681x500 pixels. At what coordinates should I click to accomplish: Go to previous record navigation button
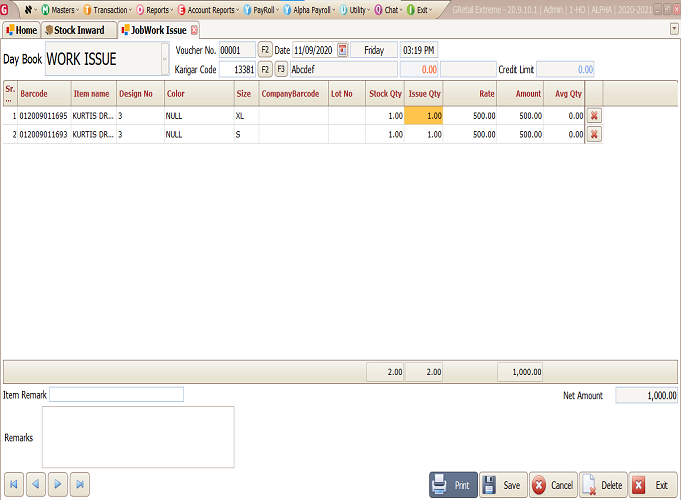(x=36, y=484)
